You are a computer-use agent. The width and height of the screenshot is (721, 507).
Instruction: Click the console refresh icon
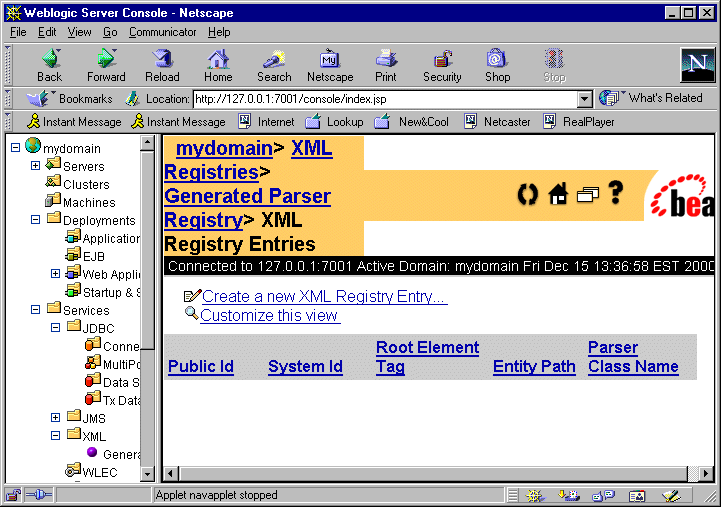[527, 194]
